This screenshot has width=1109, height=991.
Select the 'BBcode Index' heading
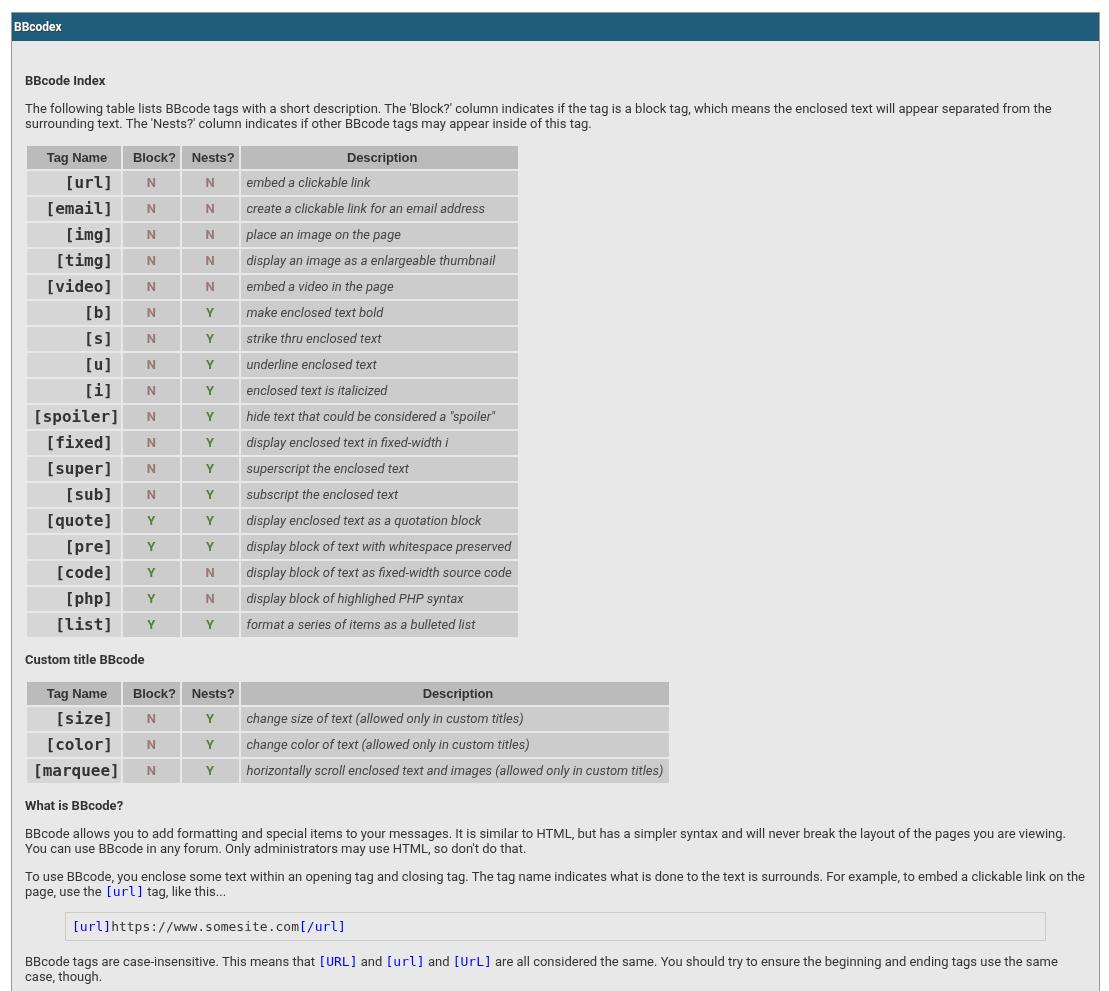[65, 81]
